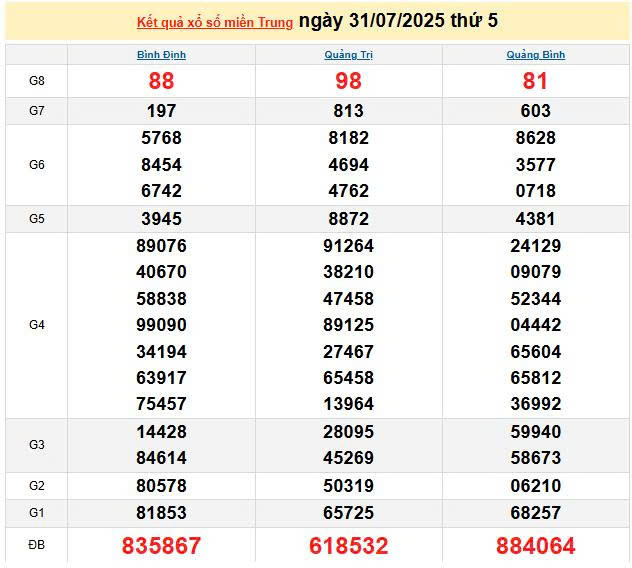Select G6 number 4694
The height and width of the screenshot is (568, 632).
[349, 165]
